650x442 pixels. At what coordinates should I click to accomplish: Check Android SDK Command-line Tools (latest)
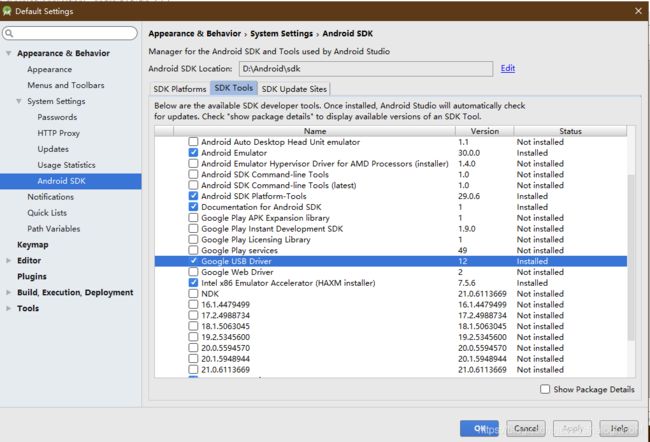click(193, 185)
